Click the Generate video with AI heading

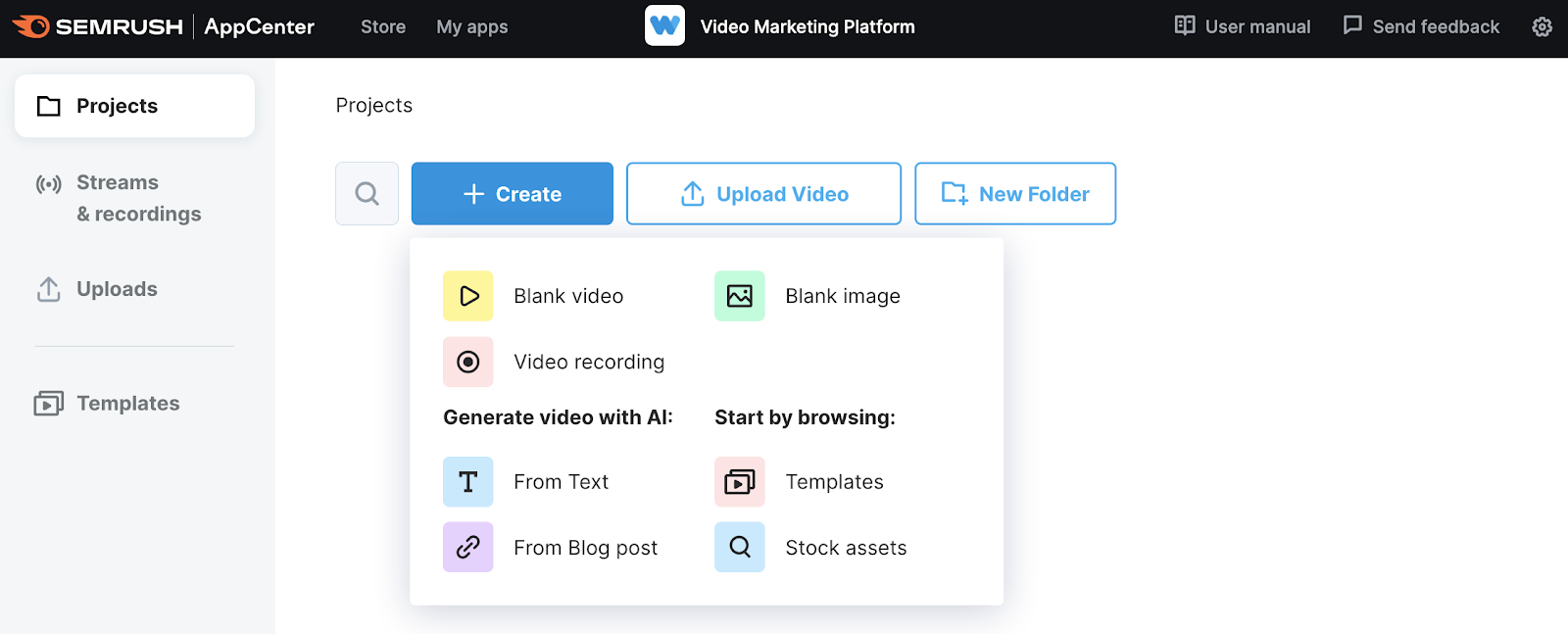(559, 417)
